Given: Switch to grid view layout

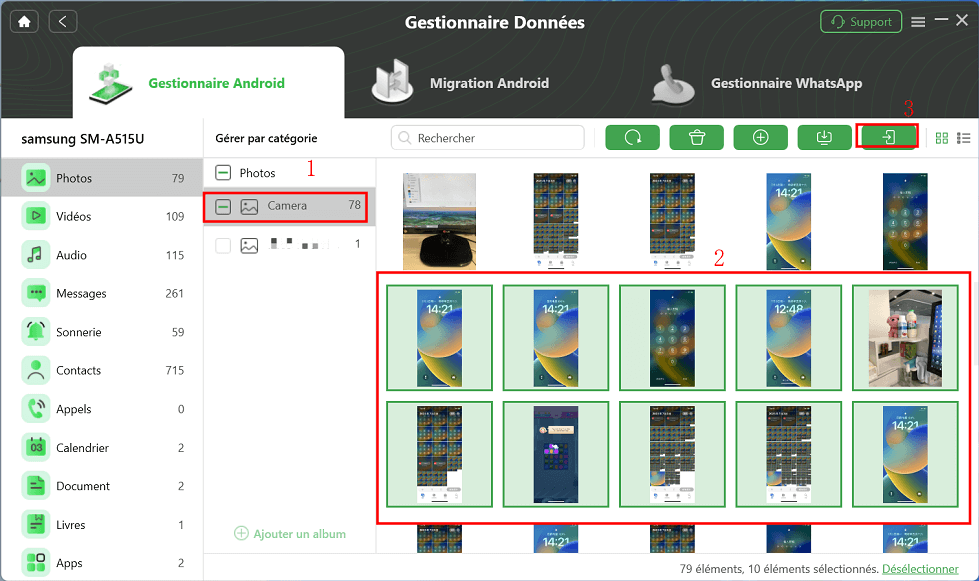Looking at the screenshot, I should point(942,138).
